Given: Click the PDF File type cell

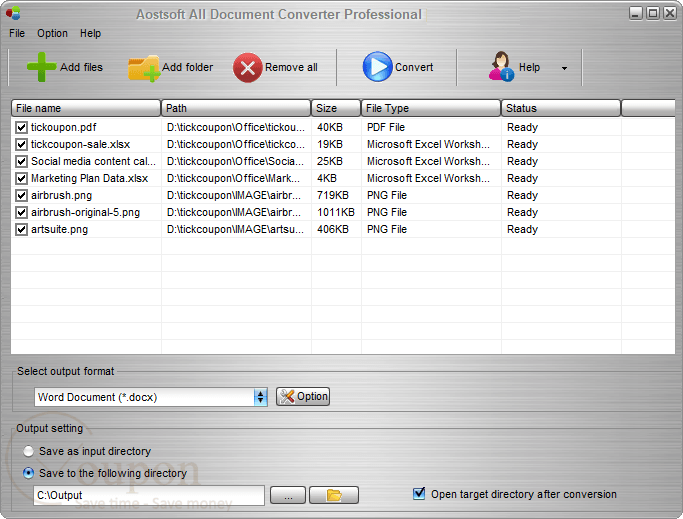Looking at the screenshot, I should [x=386, y=127].
